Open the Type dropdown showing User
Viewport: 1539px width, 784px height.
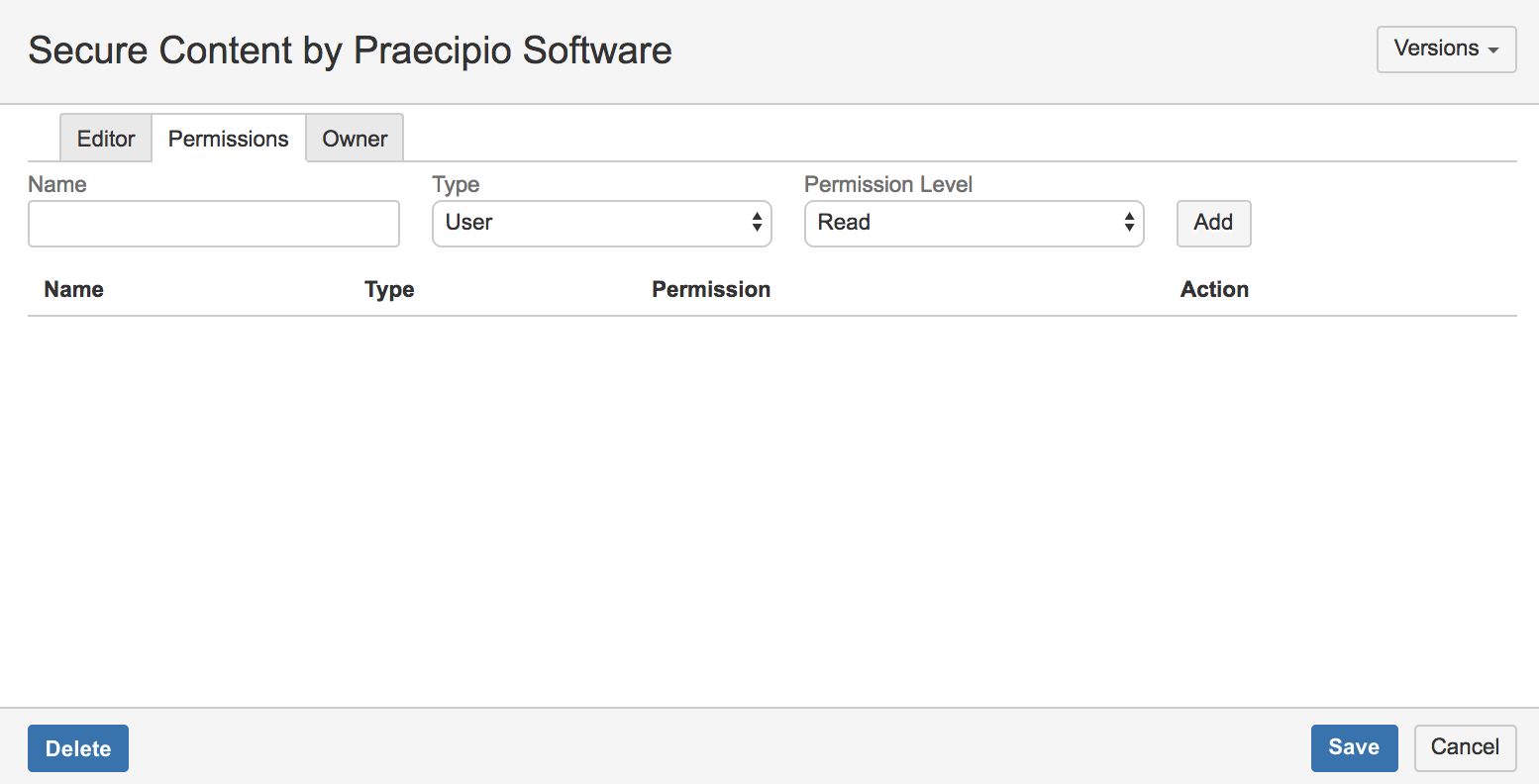602,224
